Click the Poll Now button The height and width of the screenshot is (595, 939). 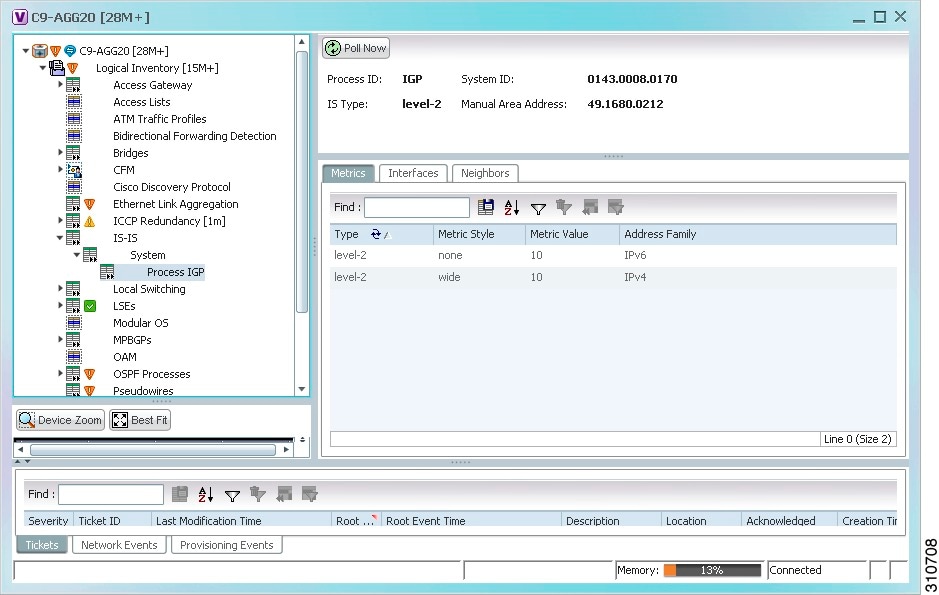(356, 48)
